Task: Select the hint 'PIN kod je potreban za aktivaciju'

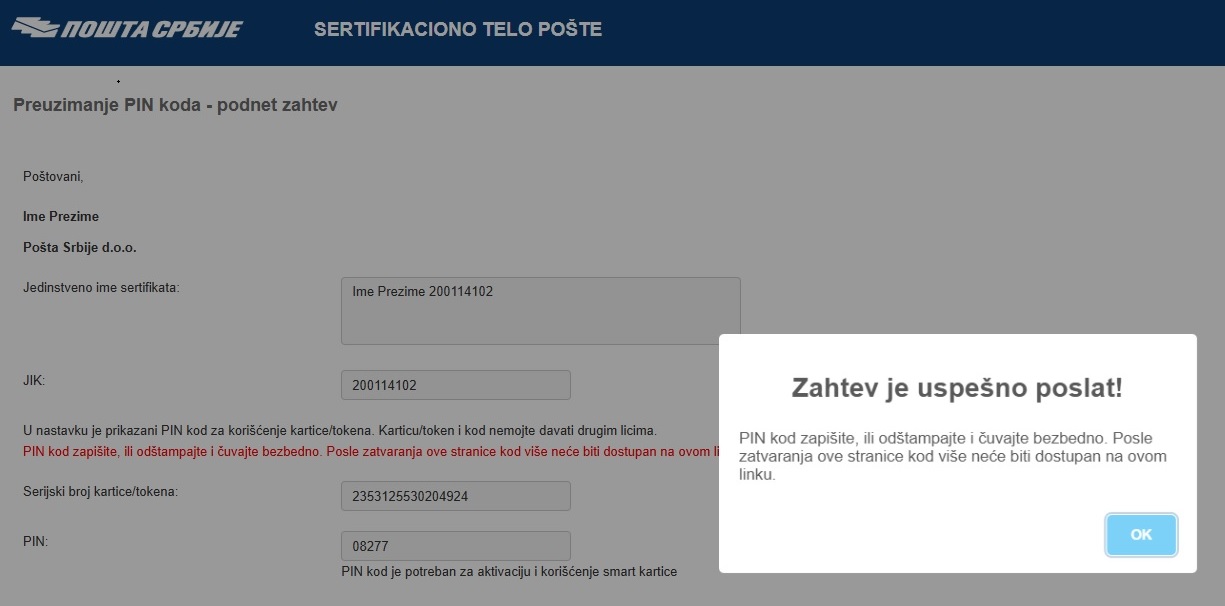Action: 509,572
